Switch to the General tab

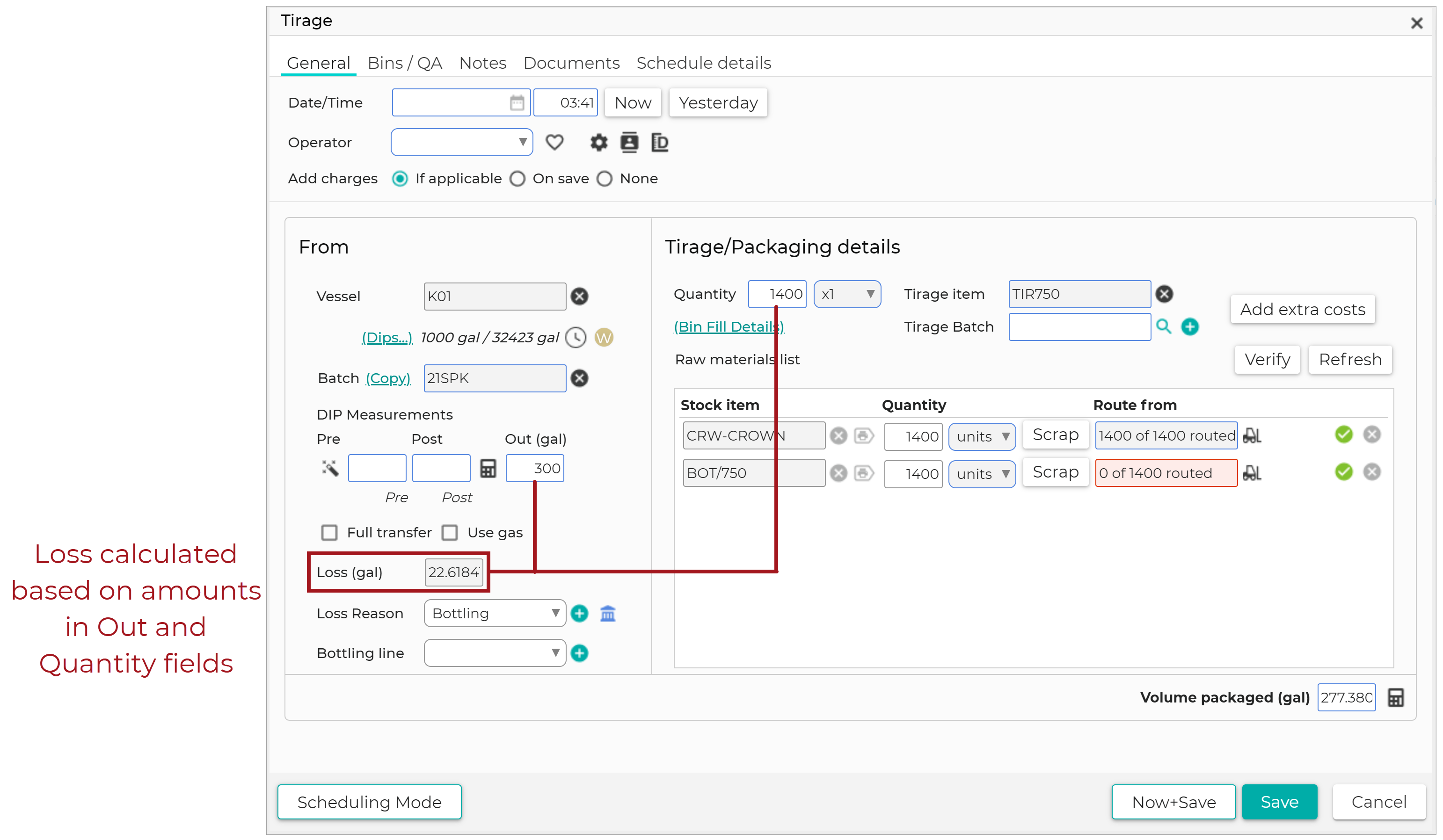pos(318,63)
